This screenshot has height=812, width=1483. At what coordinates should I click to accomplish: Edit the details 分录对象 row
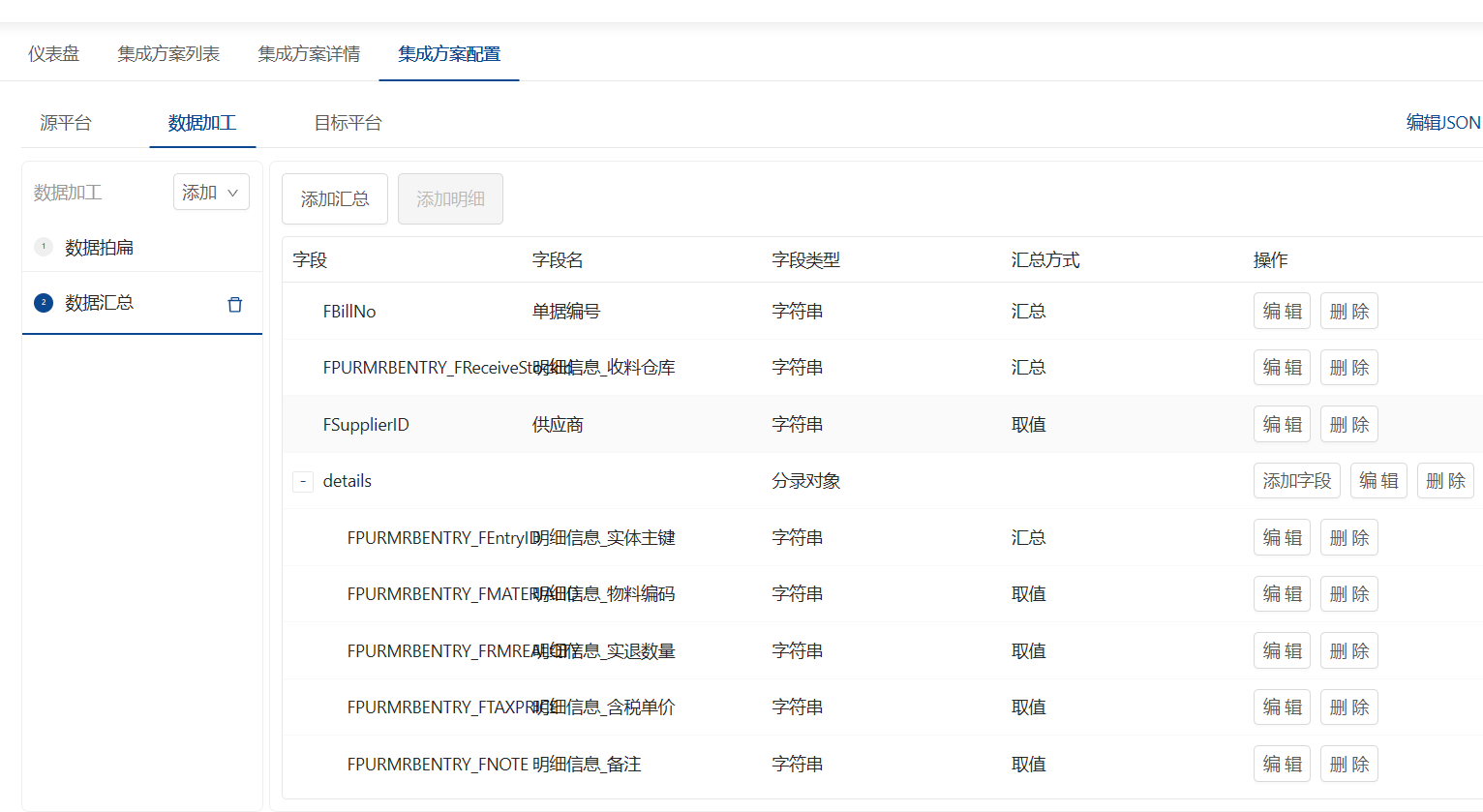[1378, 481]
